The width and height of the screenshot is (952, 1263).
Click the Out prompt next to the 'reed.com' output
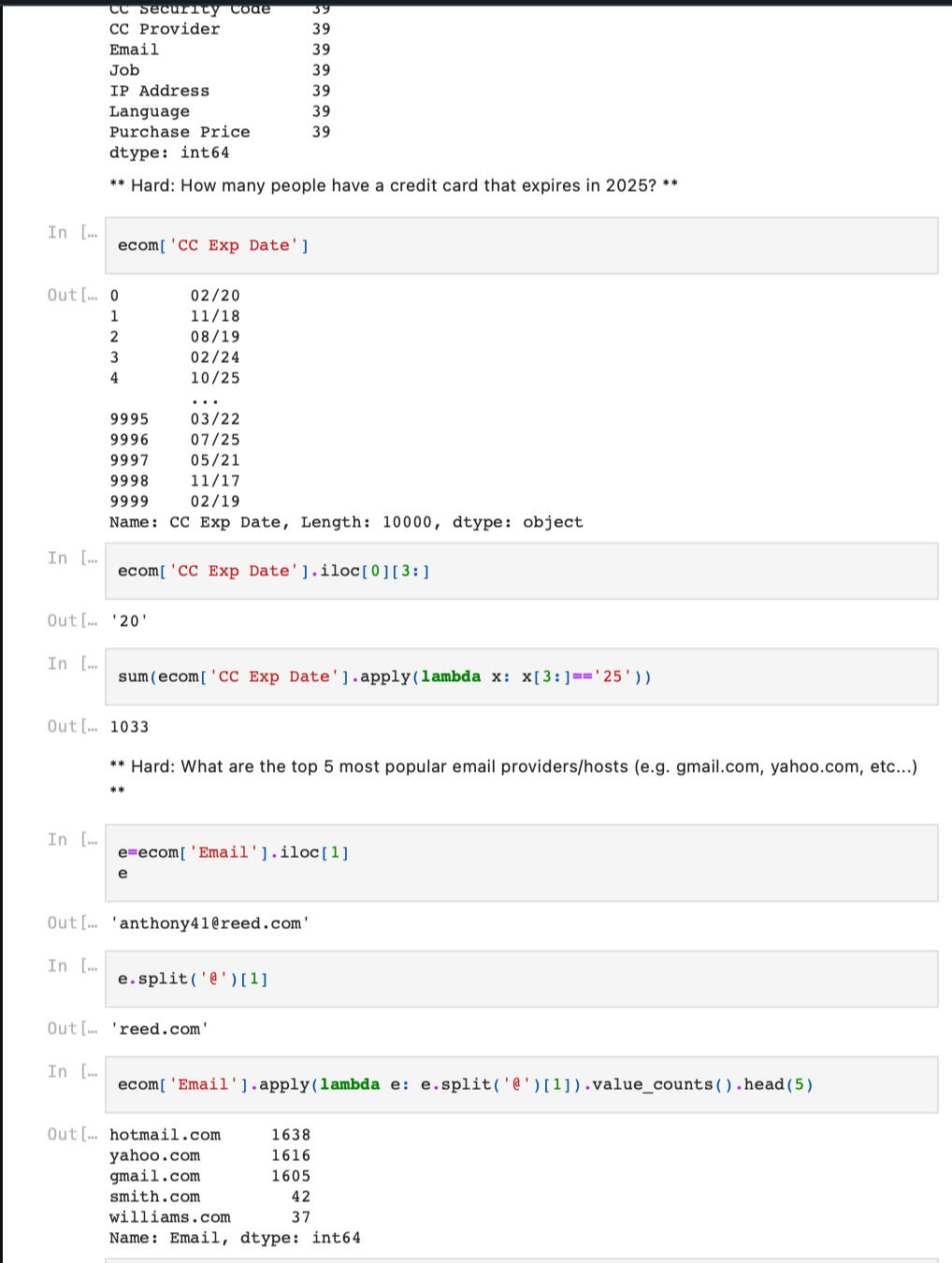[x=72, y=1029]
